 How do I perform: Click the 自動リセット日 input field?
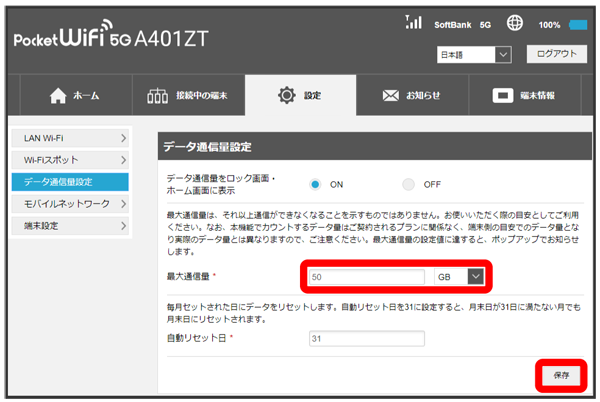tap(366, 338)
